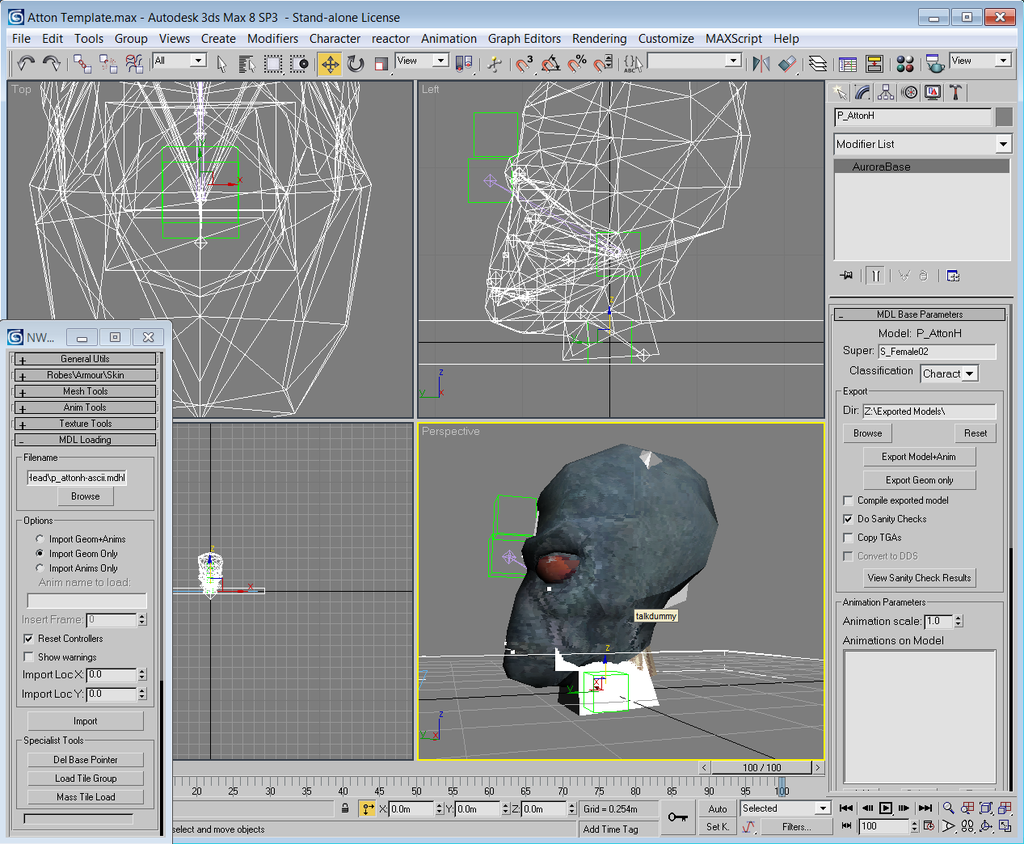This screenshot has height=844, width=1024.
Task: Click the Redo arrow in main toolbar
Action: (52, 63)
